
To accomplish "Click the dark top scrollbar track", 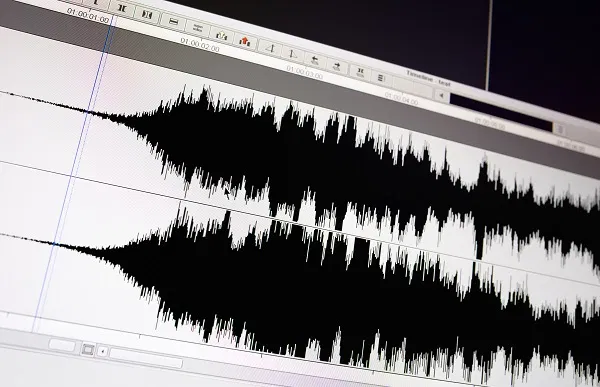I will (x=501, y=112).
